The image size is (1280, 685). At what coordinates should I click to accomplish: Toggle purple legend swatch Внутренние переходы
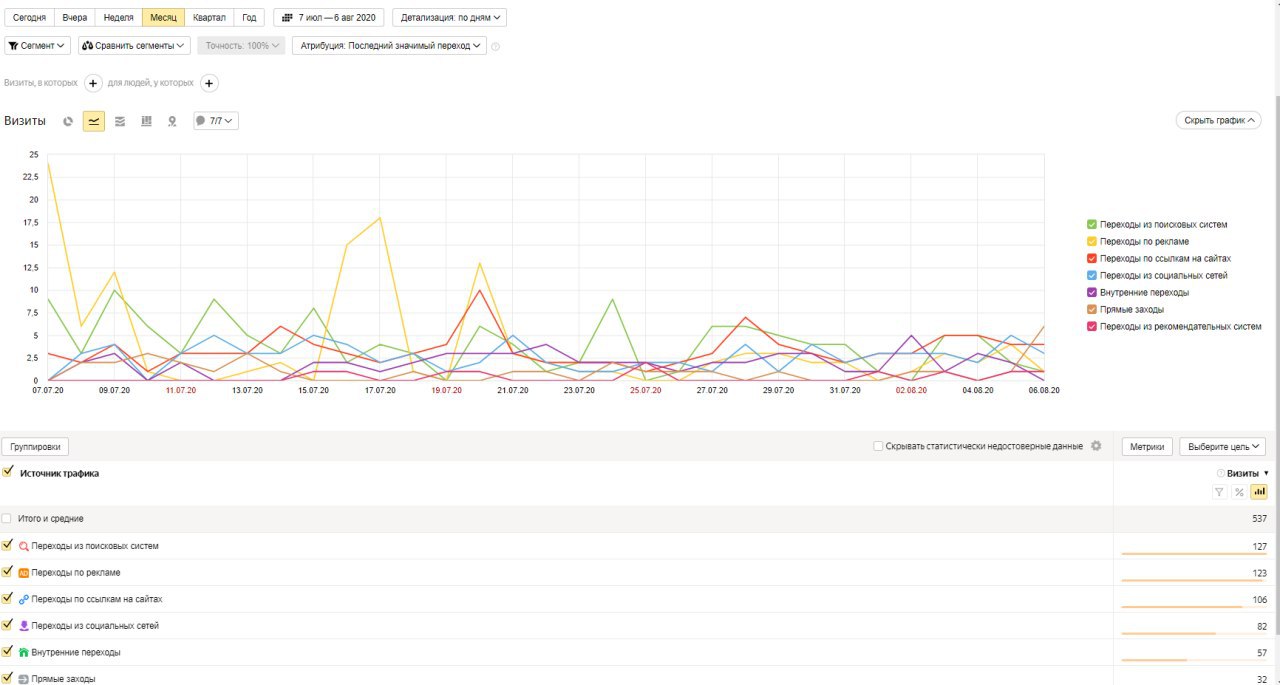[1092, 292]
